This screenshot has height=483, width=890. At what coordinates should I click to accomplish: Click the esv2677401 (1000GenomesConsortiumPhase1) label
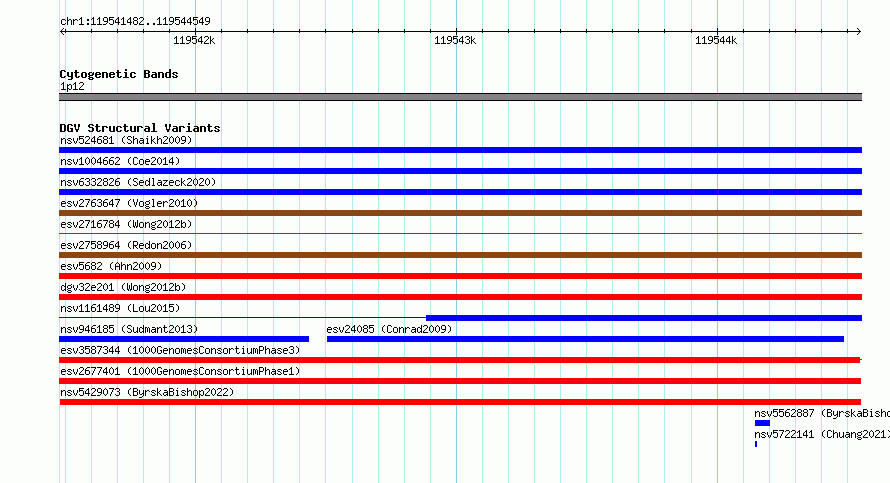click(x=180, y=371)
